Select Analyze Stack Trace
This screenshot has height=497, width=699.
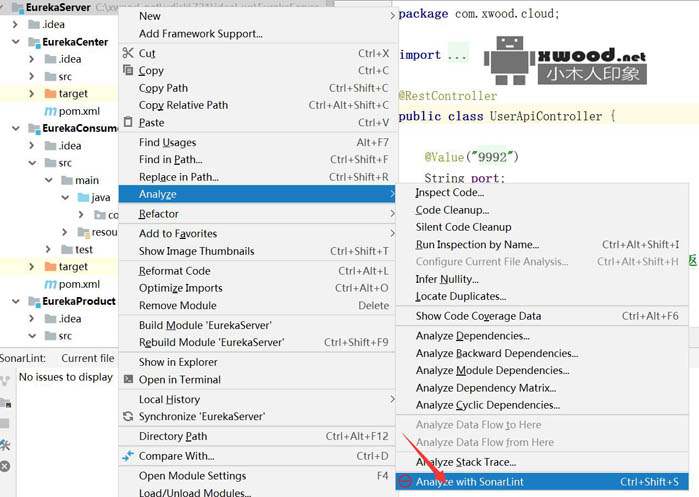pyautogui.click(x=542, y=462)
